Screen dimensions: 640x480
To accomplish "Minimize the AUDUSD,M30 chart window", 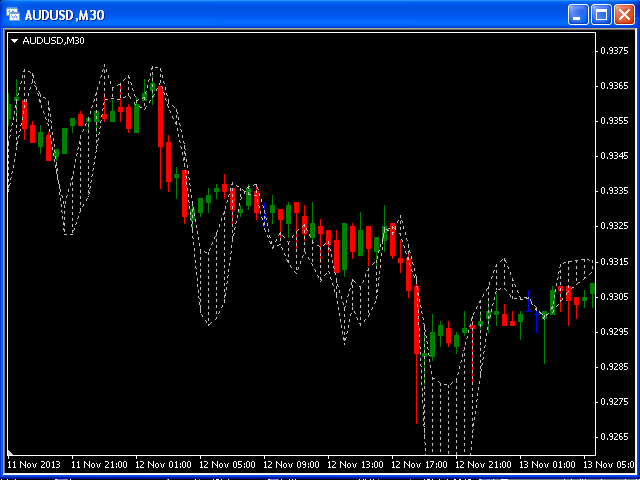I will pos(578,15).
